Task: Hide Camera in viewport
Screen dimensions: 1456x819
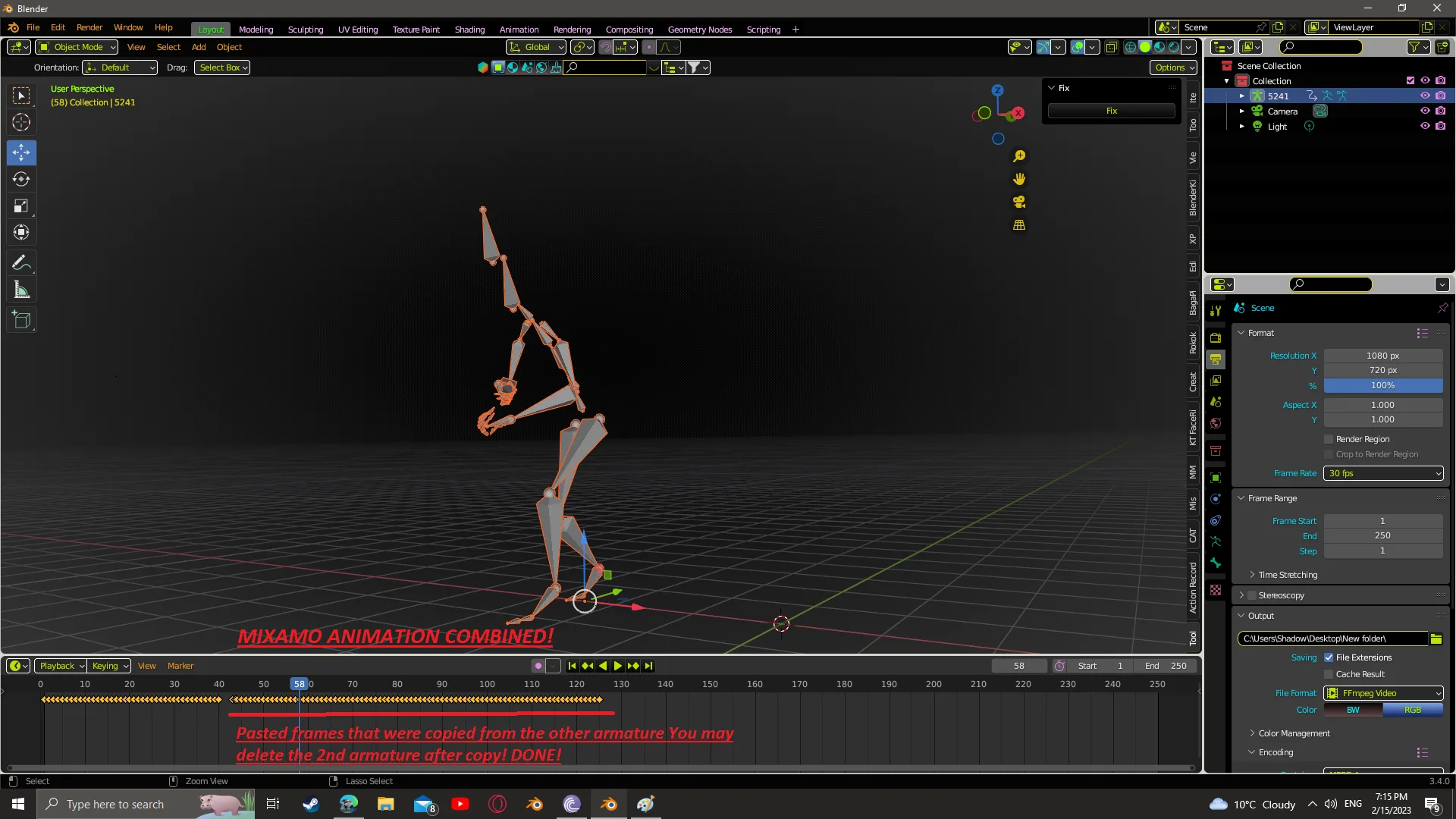Action: 1425,111
